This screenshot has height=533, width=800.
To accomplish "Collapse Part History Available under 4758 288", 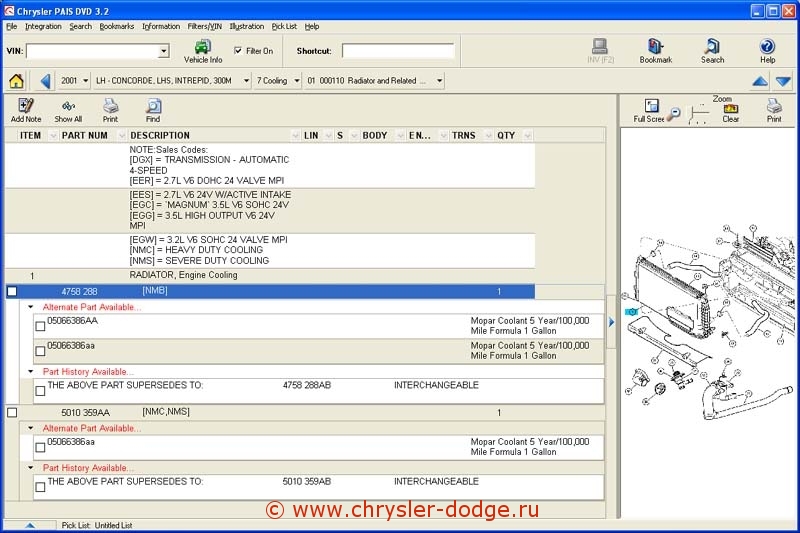I will (31, 372).
